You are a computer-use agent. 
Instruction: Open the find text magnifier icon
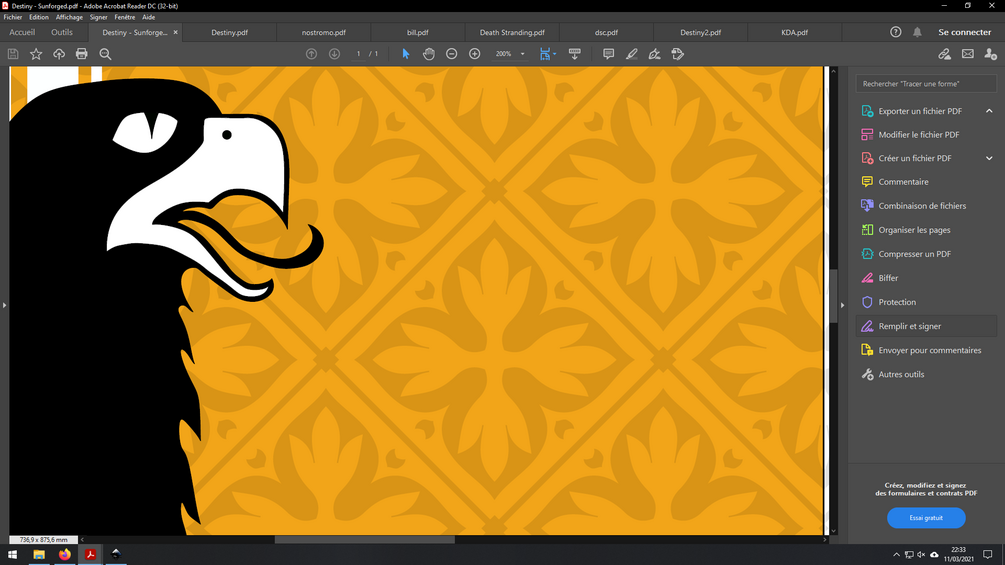pos(105,54)
